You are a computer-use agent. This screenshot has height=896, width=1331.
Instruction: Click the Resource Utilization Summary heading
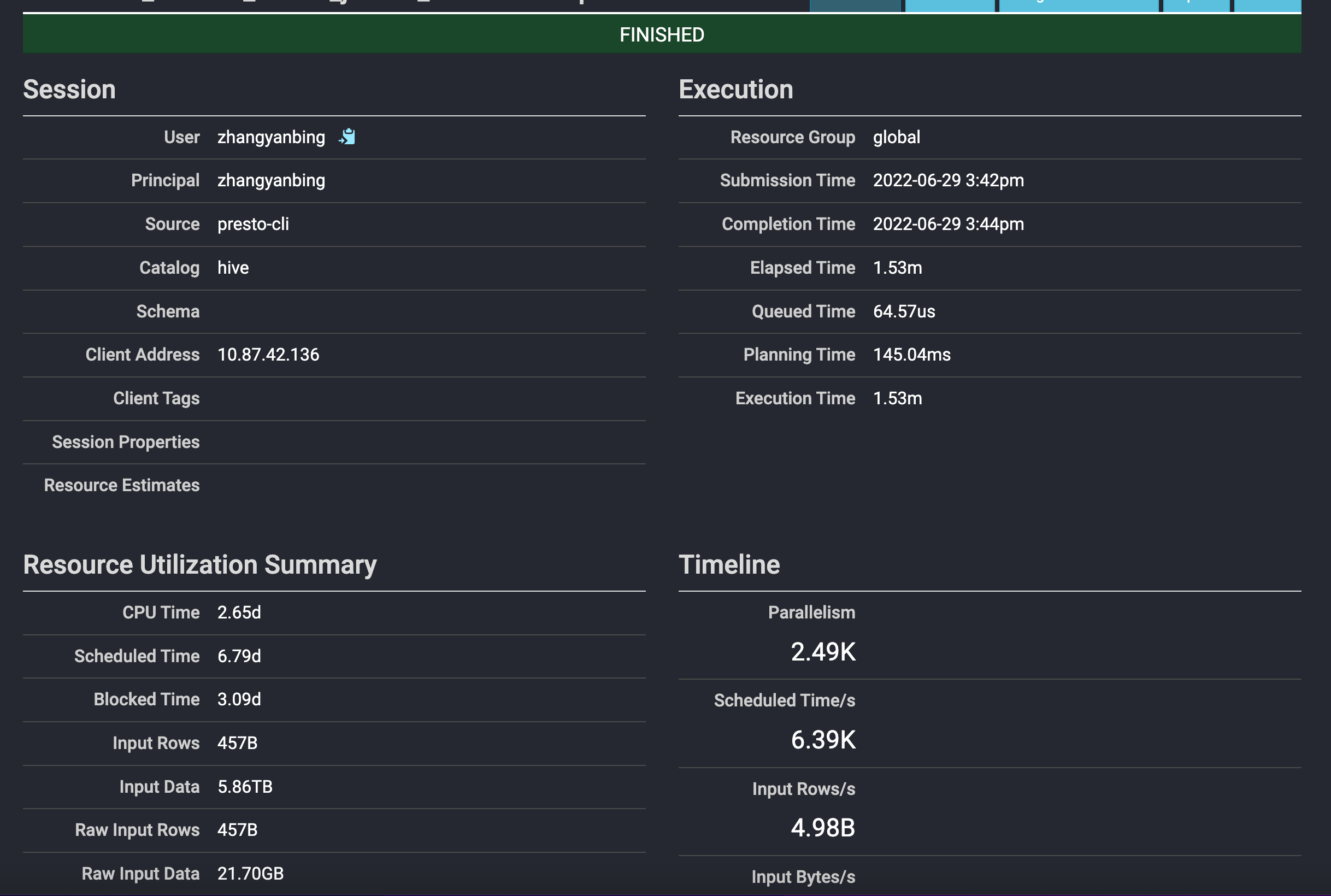pyautogui.click(x=199, y=564)
